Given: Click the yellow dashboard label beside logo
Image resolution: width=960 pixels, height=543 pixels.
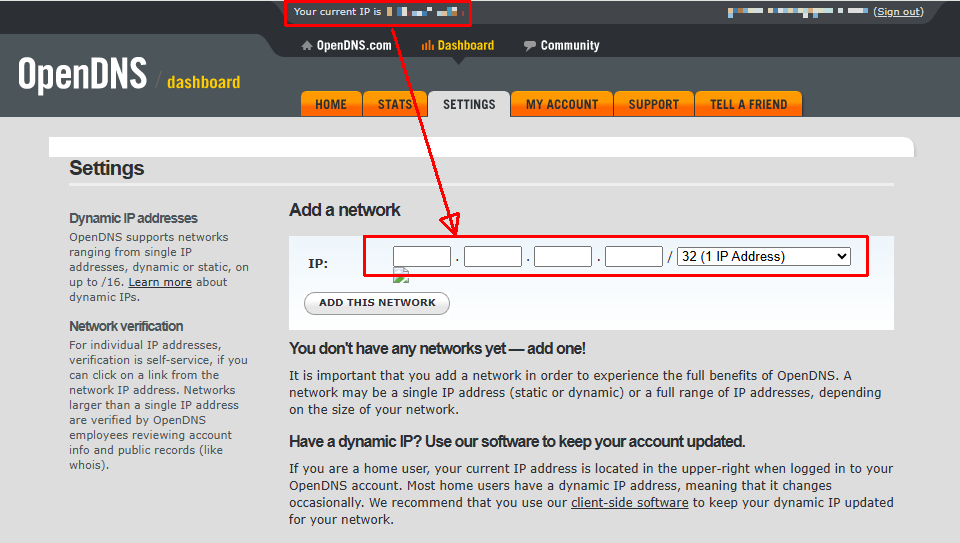Looking at the screenshot, I should click(203, 82).
